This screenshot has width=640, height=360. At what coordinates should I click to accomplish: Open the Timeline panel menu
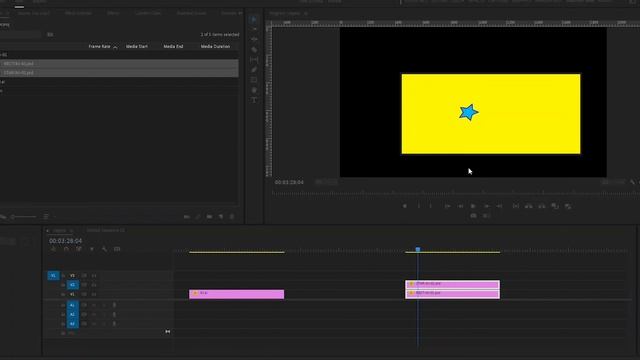click(x=71, y=231)
